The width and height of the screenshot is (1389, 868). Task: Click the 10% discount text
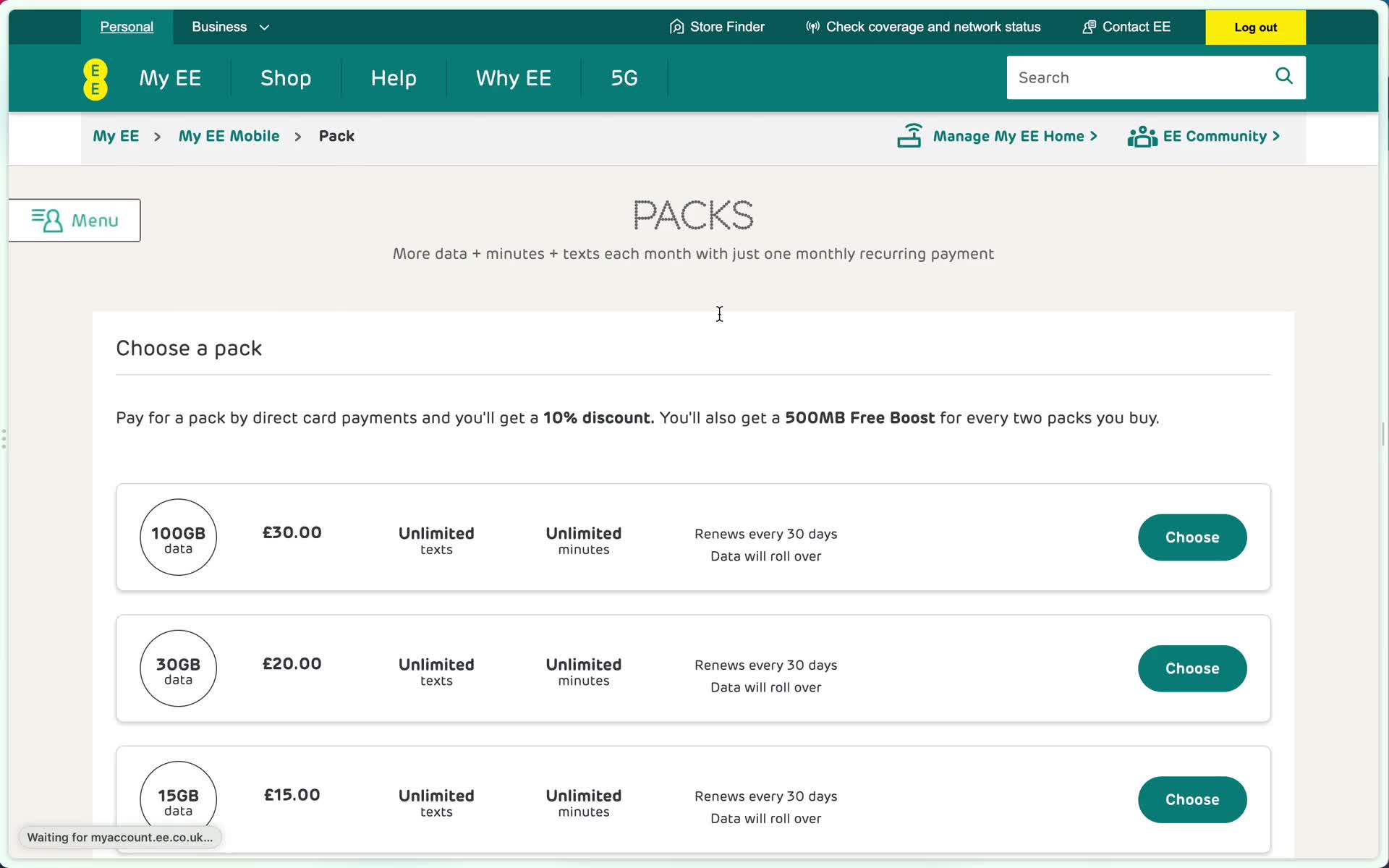(598, 418)
